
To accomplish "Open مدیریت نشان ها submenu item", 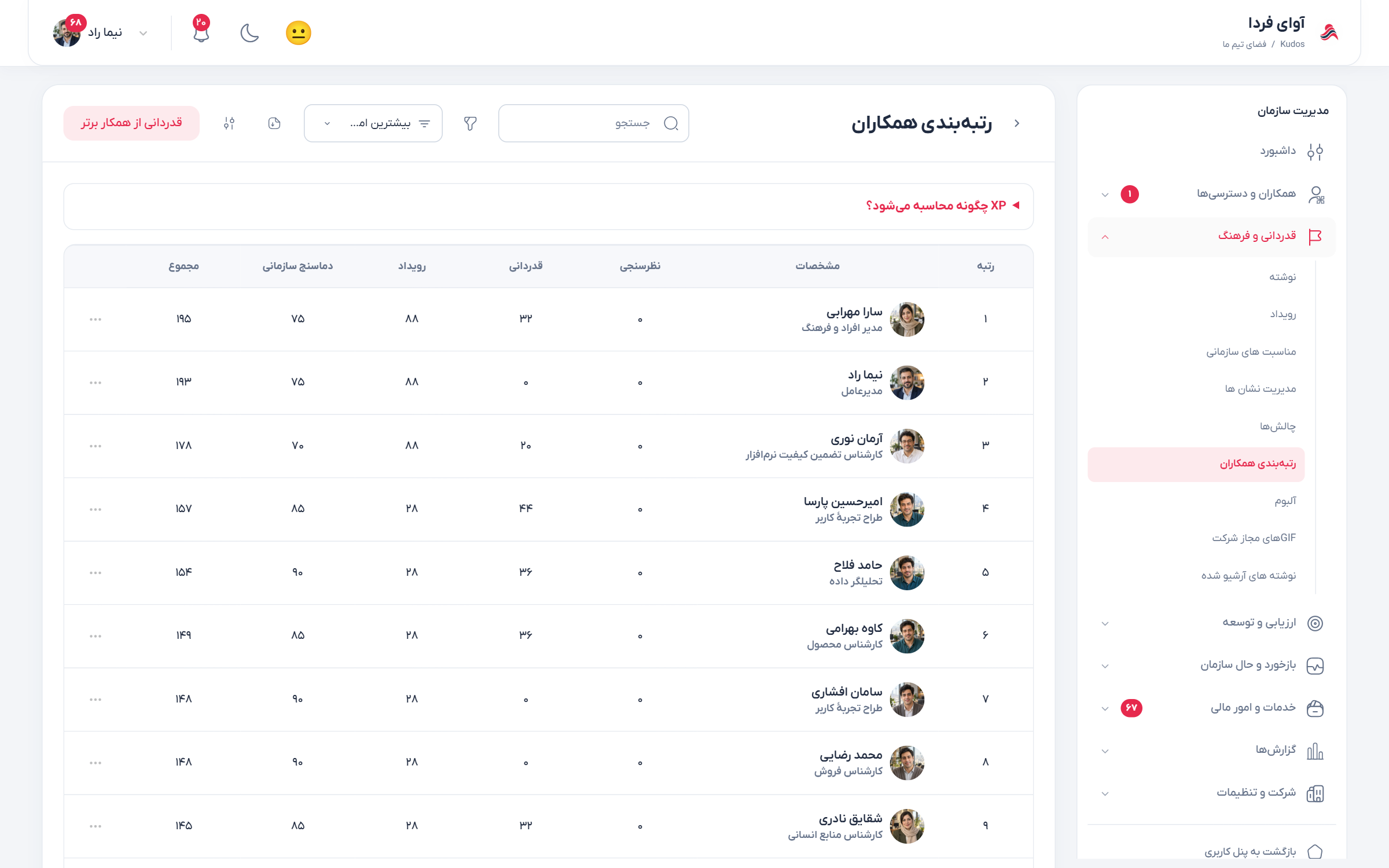I will pos(1261,389).
